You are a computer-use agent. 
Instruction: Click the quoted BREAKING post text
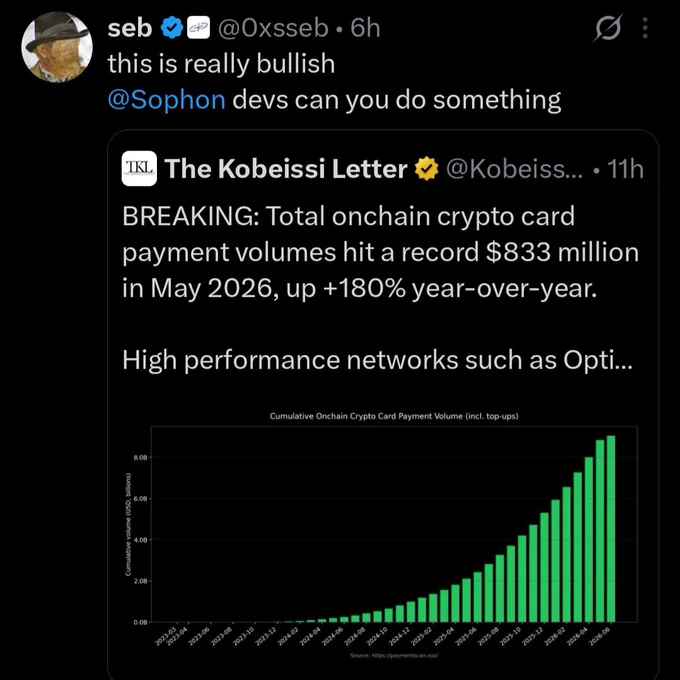point(381,252)
